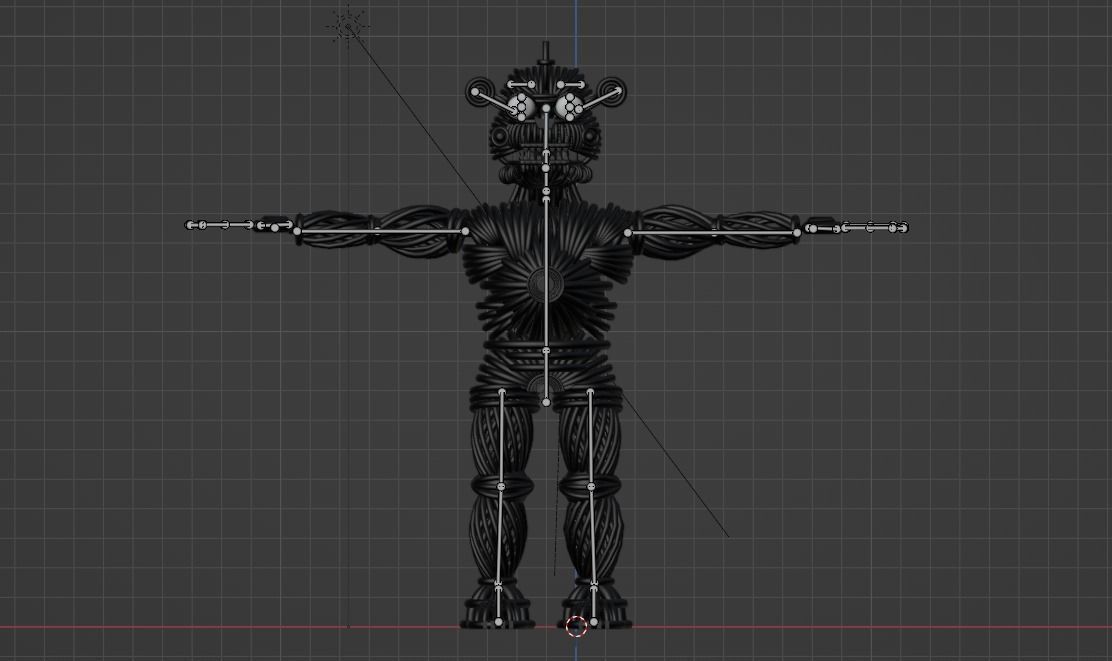The width and height of the screenshot is (1112, 661).
Task: Click the round chest emblem of the model
Action: [545, 284]
